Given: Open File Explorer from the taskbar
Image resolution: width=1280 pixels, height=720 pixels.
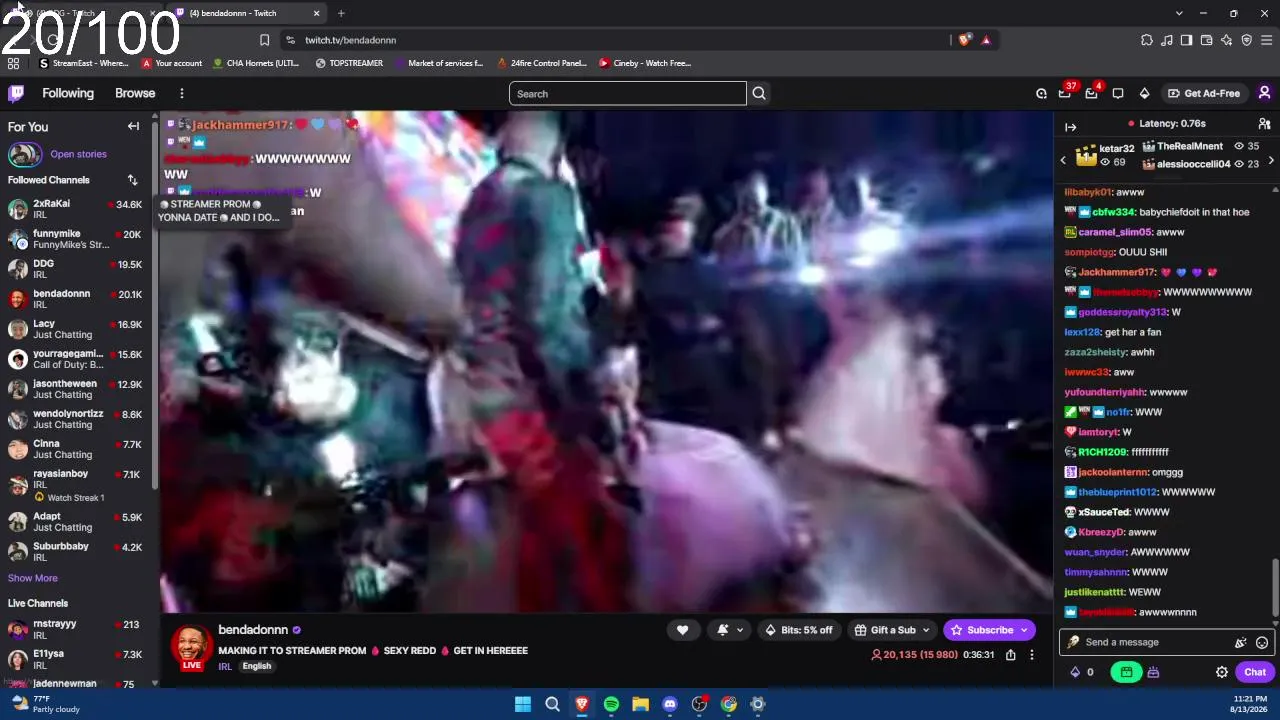Looking at the screenshot, I should tap(640, 704).
